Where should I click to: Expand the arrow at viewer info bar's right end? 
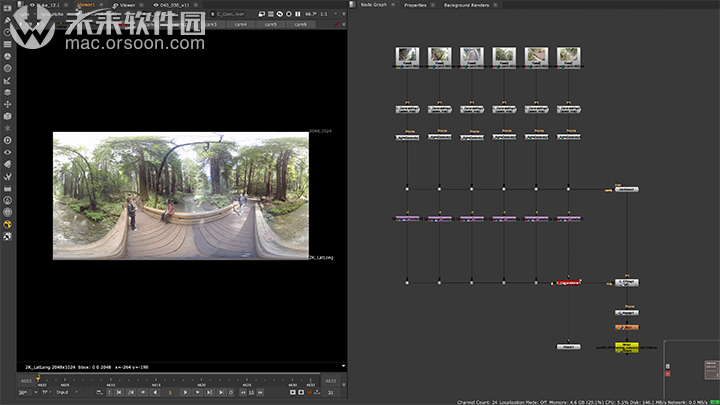[x=343, y=366]
